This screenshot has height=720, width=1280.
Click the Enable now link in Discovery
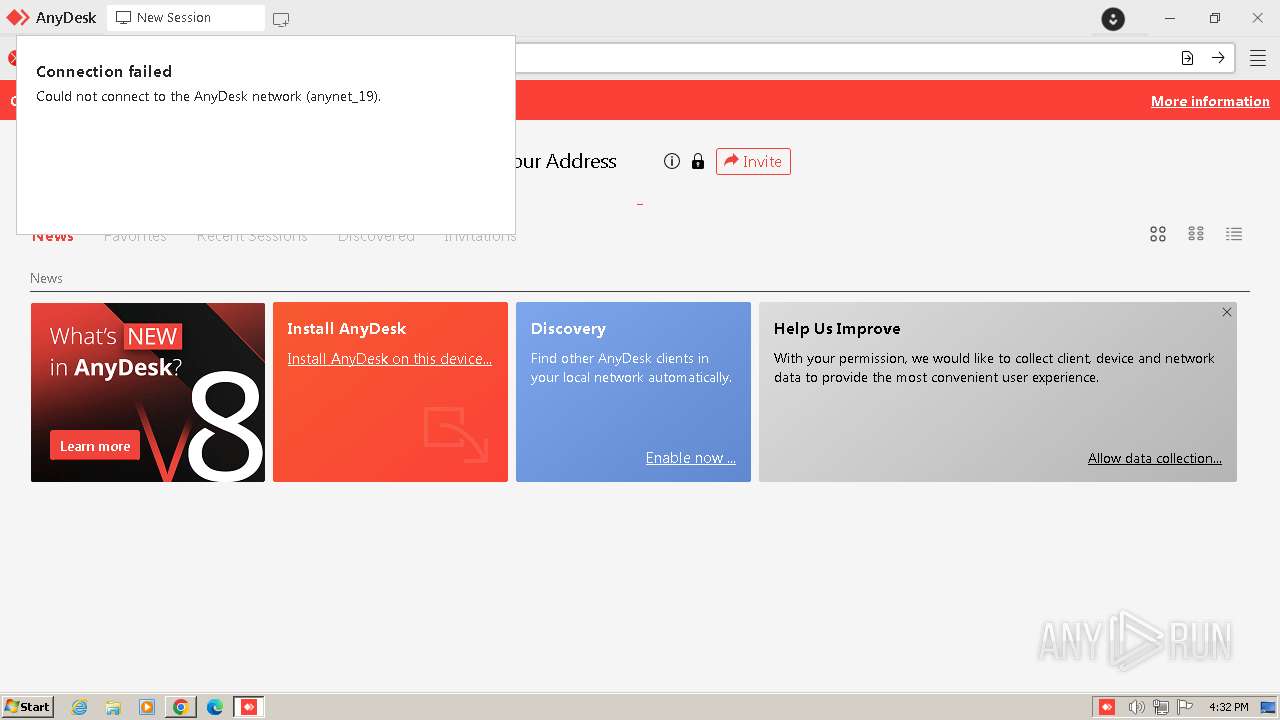point(690,458)
